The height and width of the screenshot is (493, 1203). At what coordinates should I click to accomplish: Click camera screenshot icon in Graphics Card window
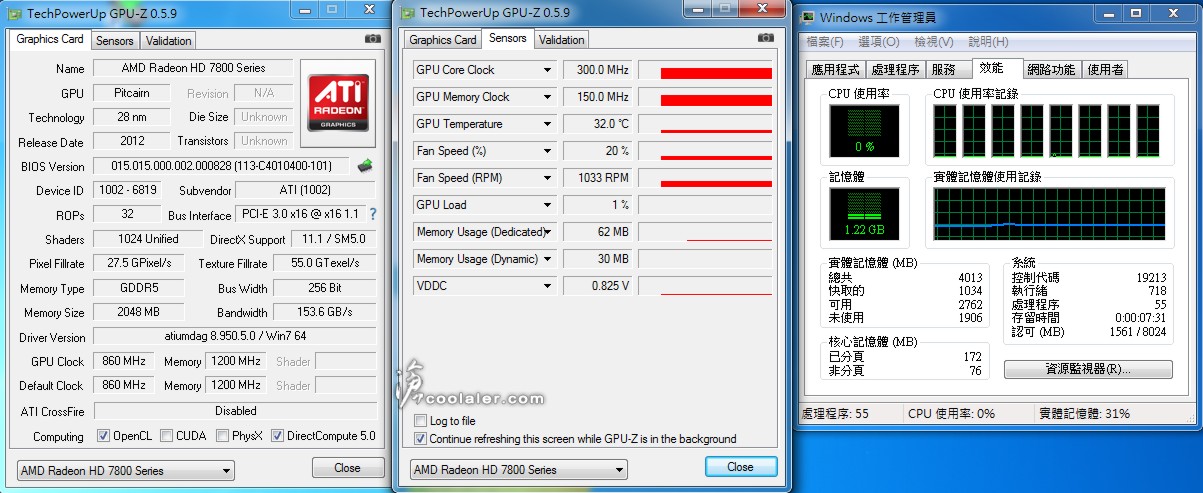373,39
